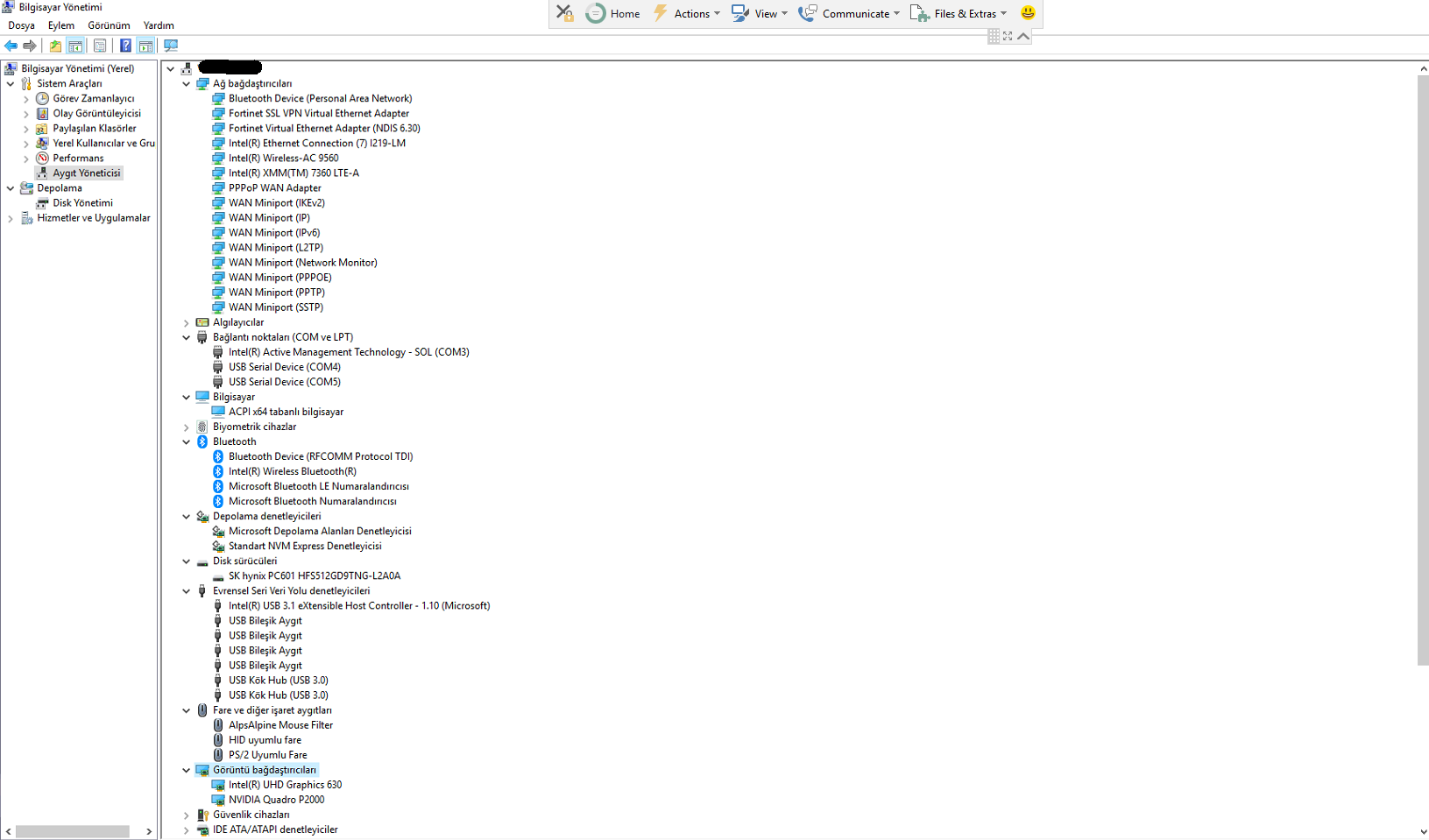The height and width of the screenshot is (840, 1429).
Task: Select NVIDIA Quadro P2000 display adapter
Action: coord(276,800)
